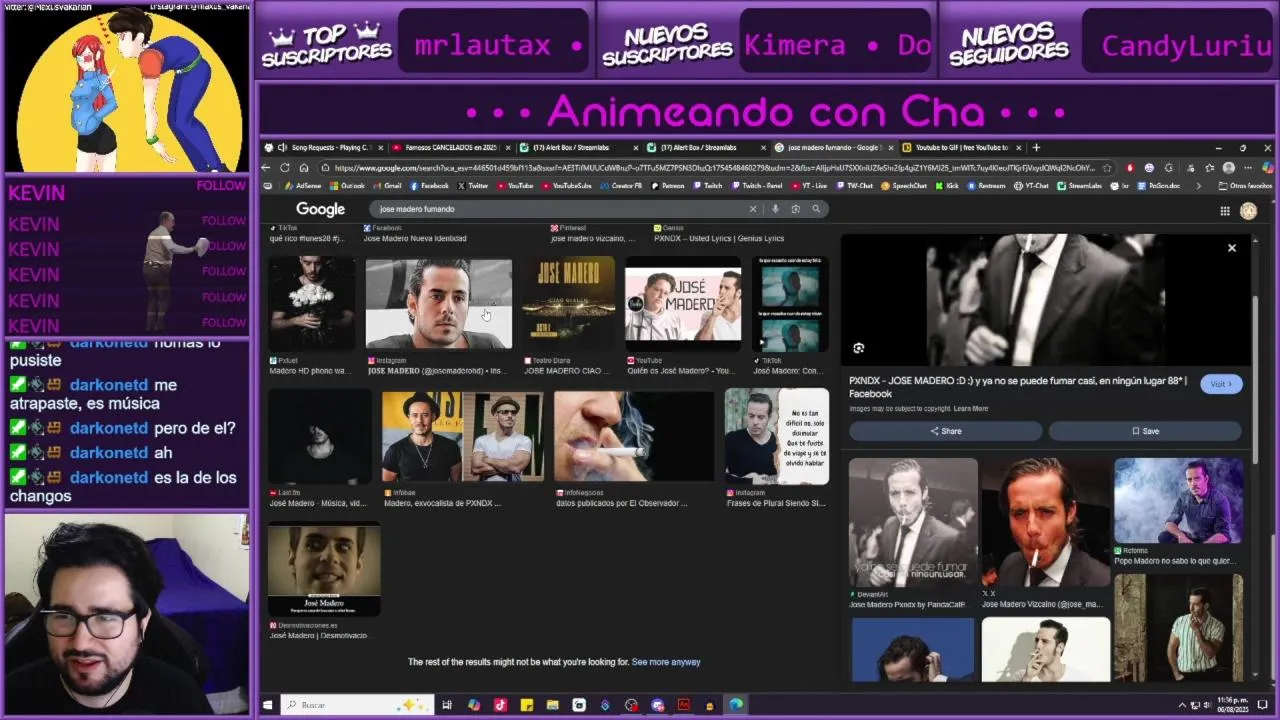Open Infobae Madero excvocalista thumbnail
1280x720 pixels.
click(462, 436)
